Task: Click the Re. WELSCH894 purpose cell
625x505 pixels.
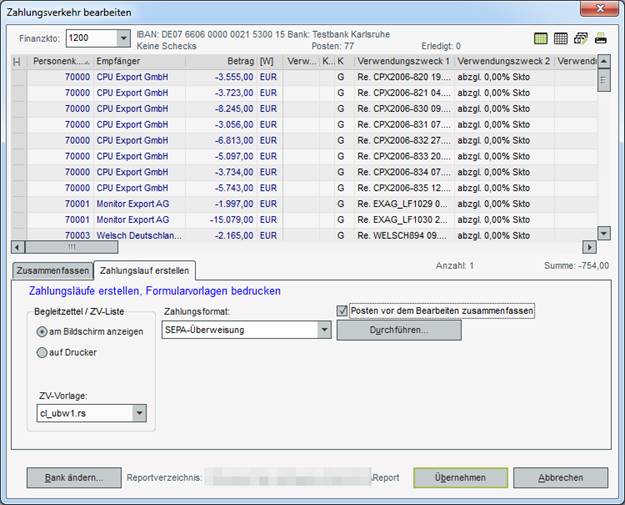Action: (x=404, y=236)
